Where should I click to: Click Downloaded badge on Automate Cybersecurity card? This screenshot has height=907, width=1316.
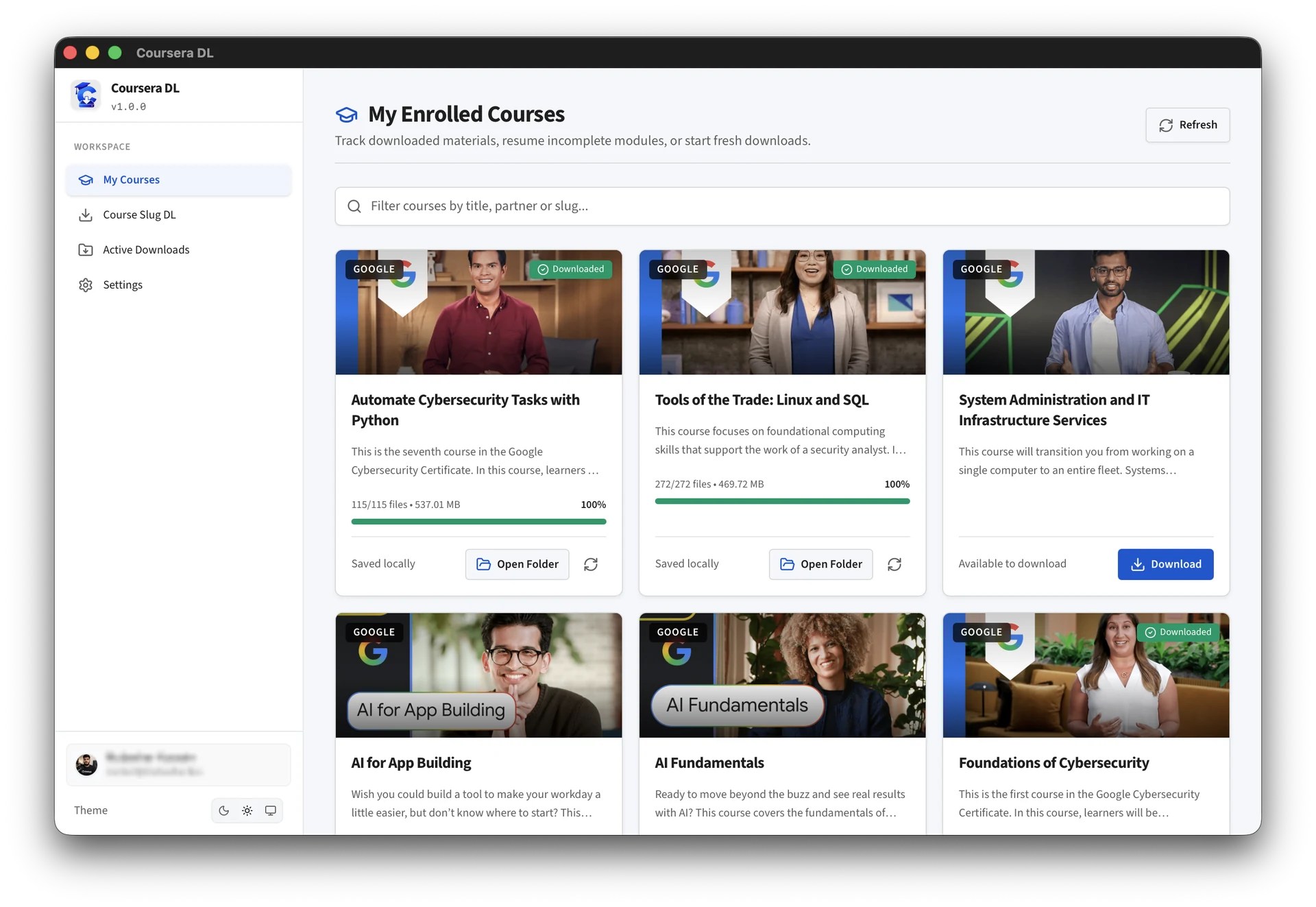pyautogui.click(x=570, y=269)
